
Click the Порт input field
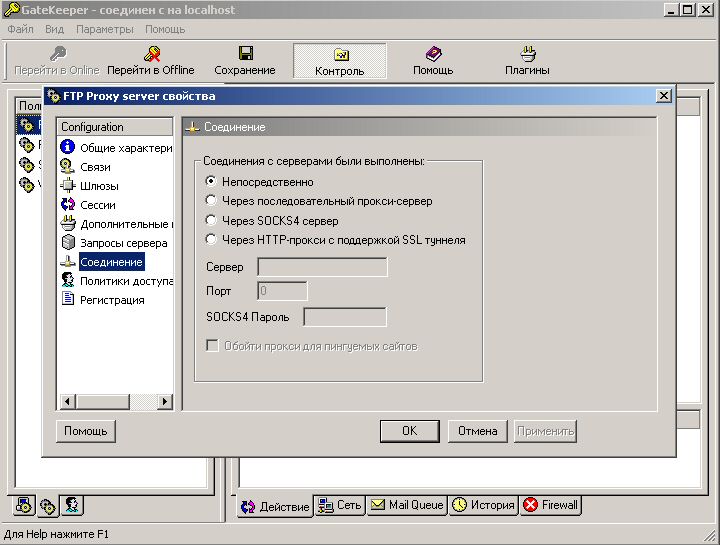282,291
